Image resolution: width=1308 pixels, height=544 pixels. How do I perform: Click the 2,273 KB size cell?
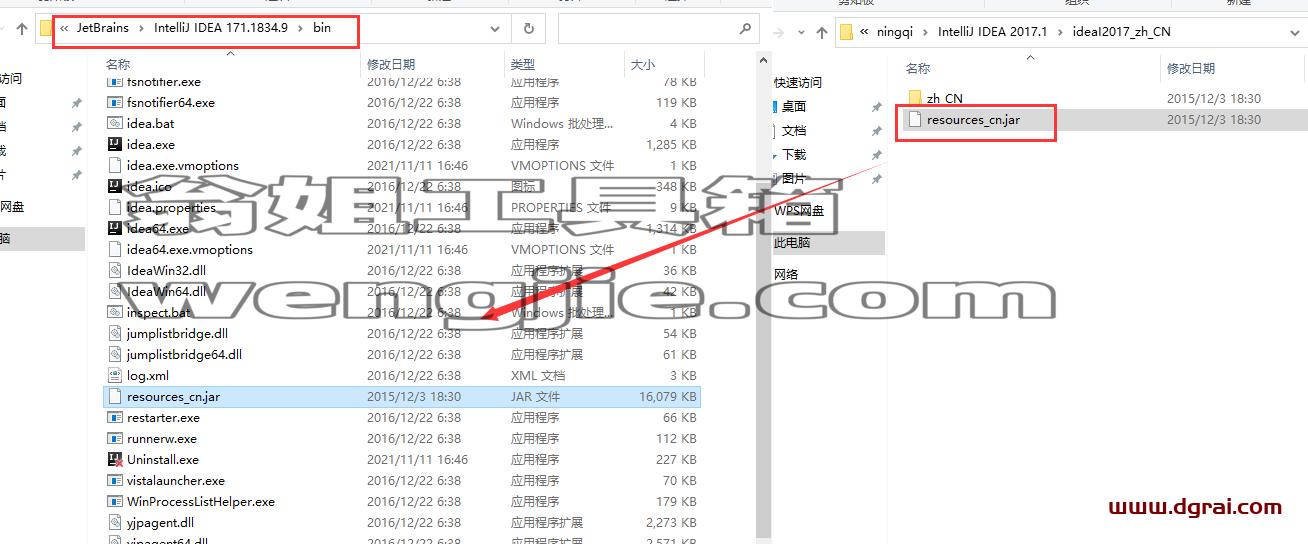coord(672,523)
